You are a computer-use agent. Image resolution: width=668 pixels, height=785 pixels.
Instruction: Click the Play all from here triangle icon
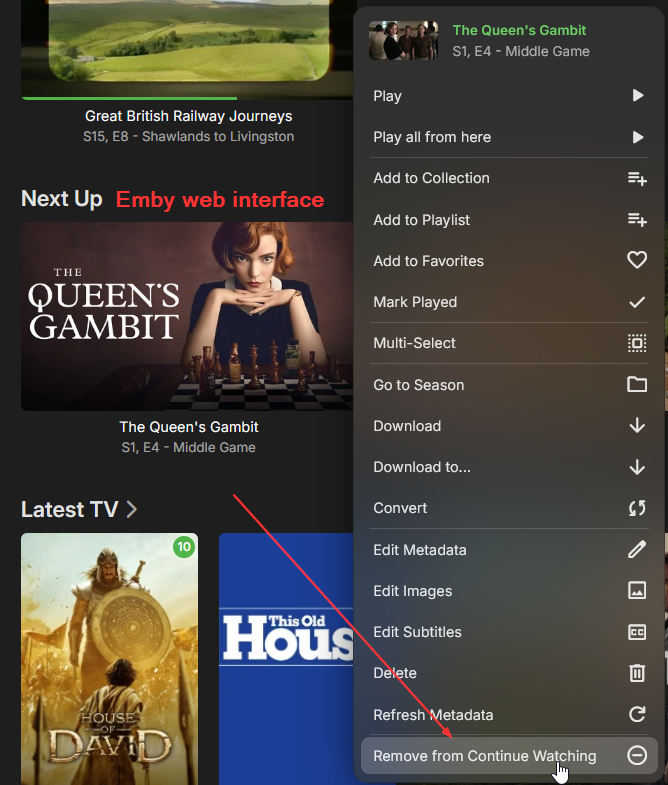tap(637, 137)
